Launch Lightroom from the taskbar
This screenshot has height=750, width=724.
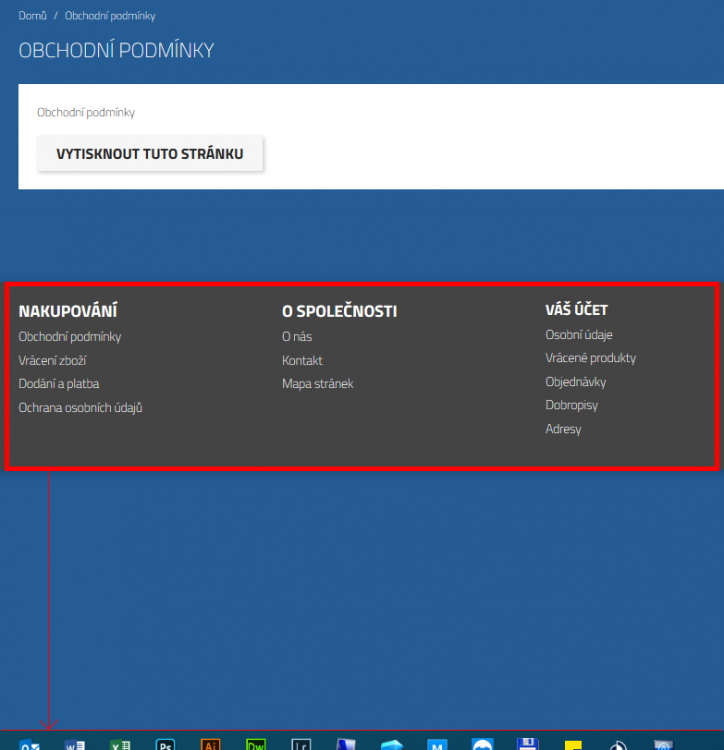[301, 744]
